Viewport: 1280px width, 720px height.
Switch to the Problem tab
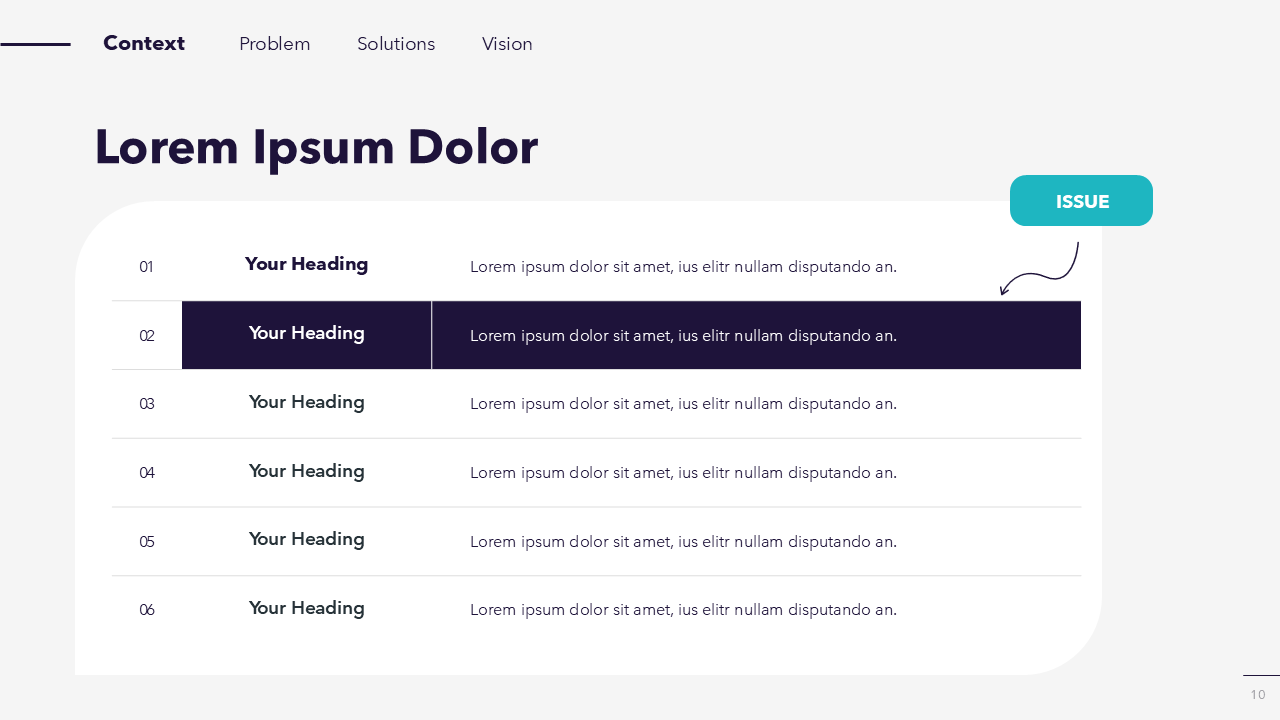275,44
